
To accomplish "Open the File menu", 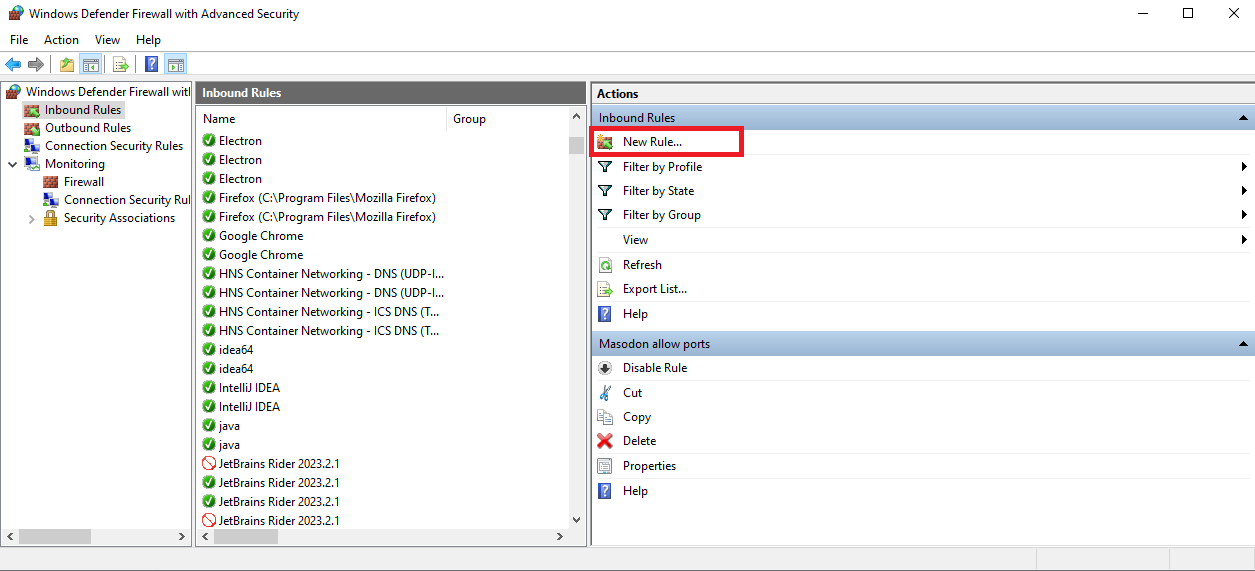I will pyautogui.click(x=19, y=40).
